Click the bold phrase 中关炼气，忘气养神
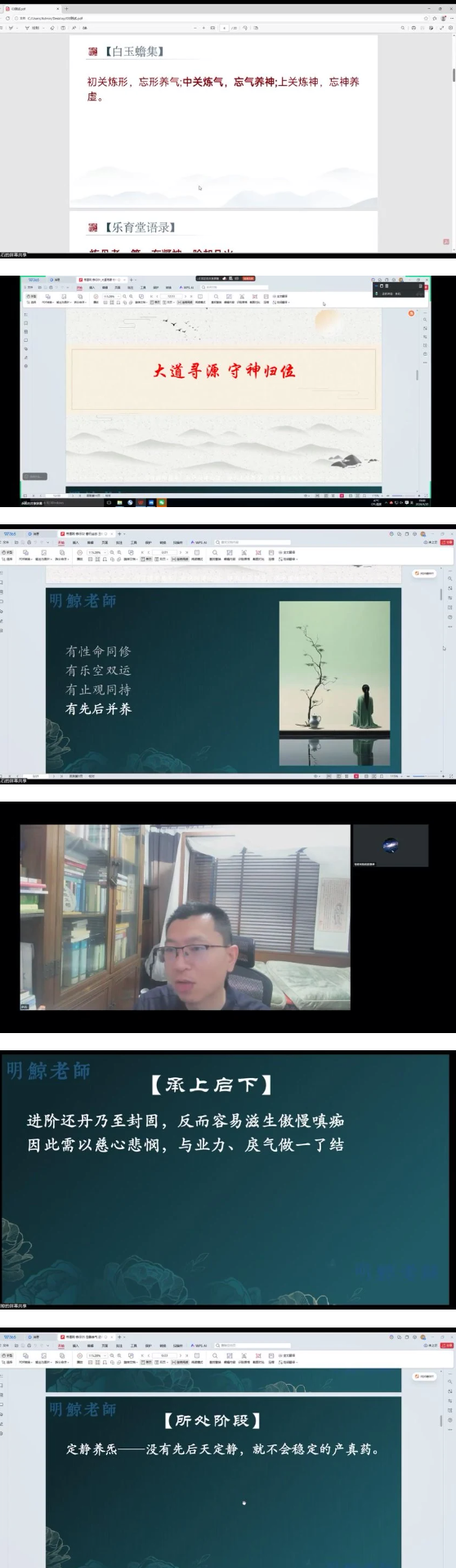Screen dimensions: 456x1568 click(228, 82)
